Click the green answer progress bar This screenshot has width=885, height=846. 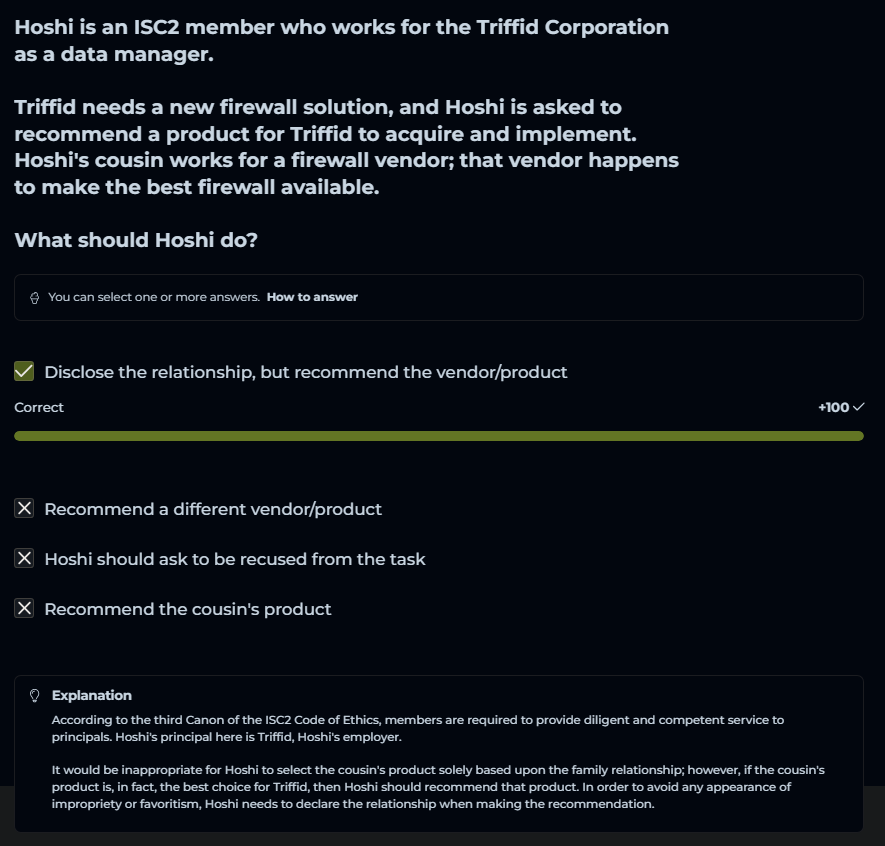(x=438, y=436)
